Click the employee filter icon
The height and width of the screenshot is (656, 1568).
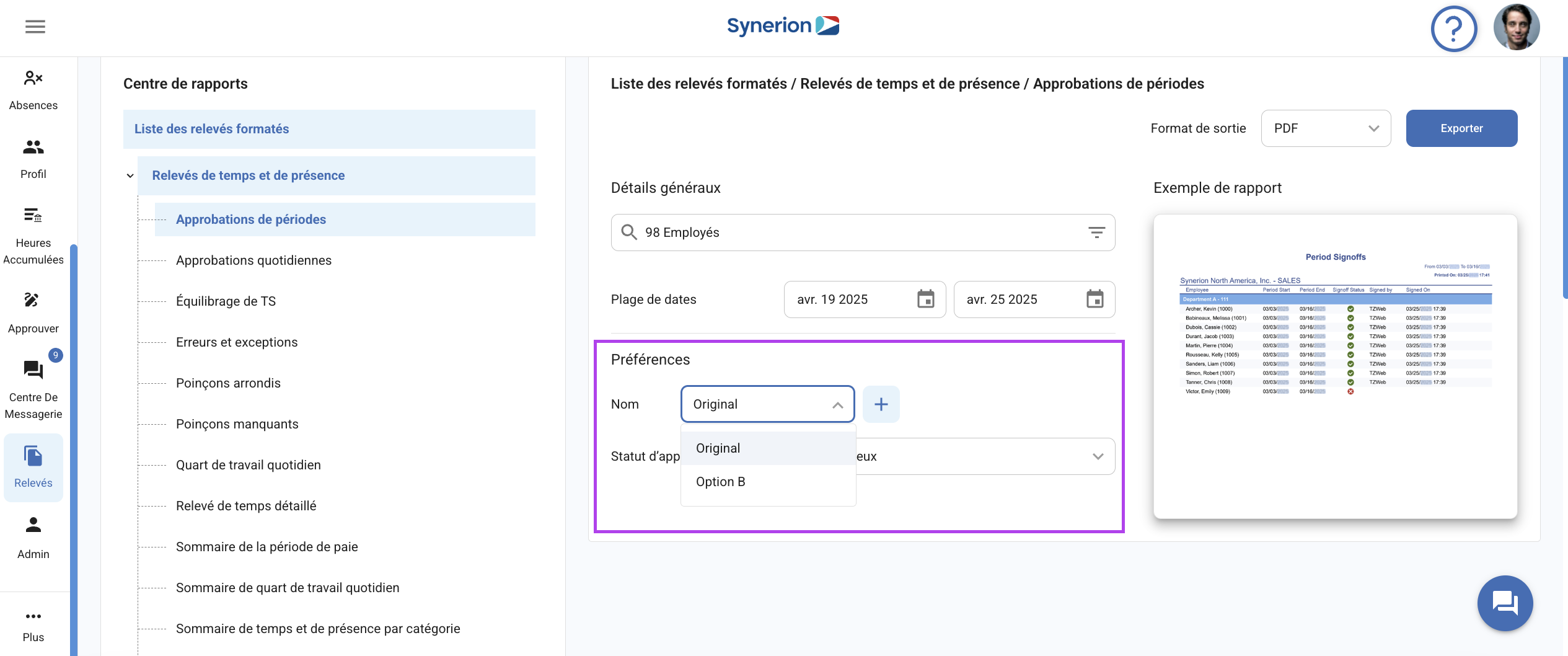1096,233
